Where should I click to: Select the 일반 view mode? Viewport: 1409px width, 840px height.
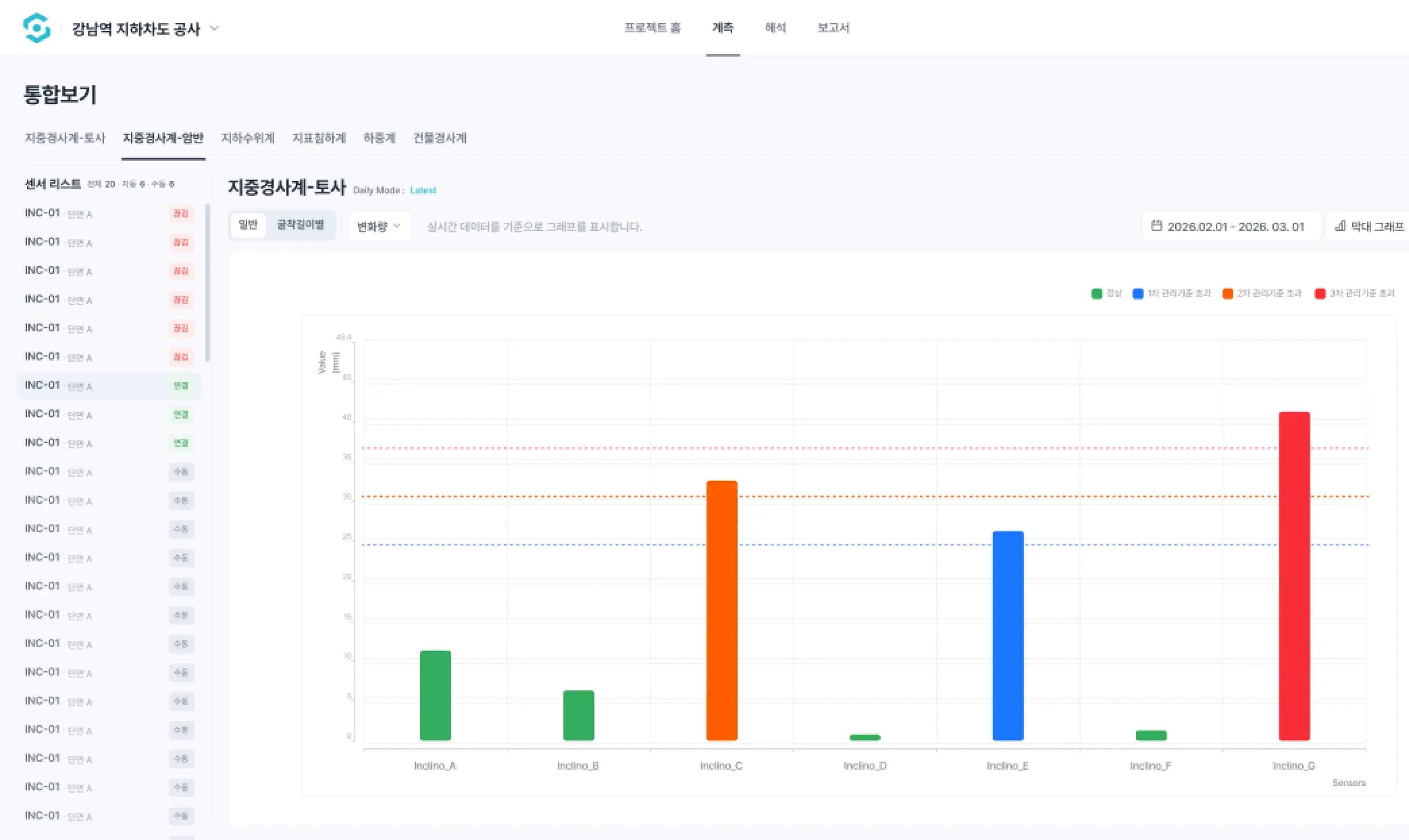[x=248, y=225]
